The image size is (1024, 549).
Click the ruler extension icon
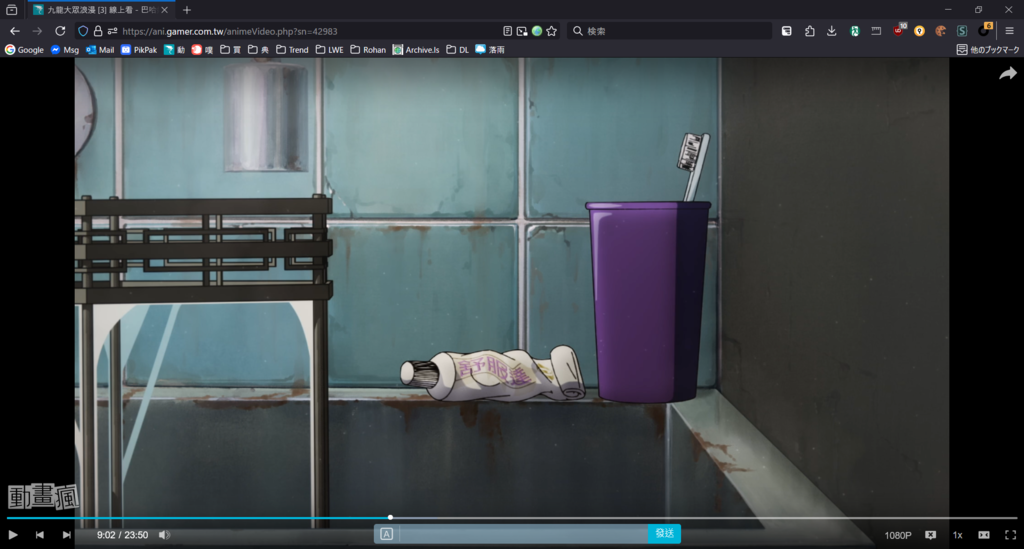click(876, 31)
